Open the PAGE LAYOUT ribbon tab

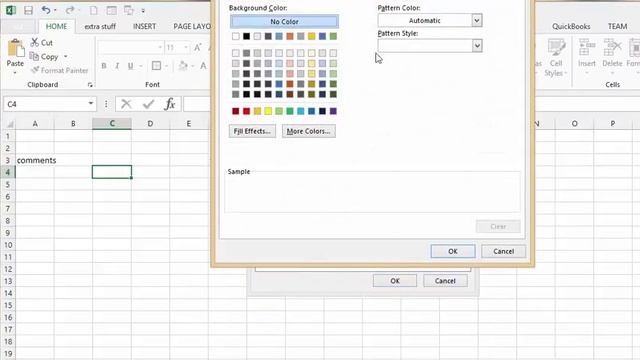click(x=191, y=26)
